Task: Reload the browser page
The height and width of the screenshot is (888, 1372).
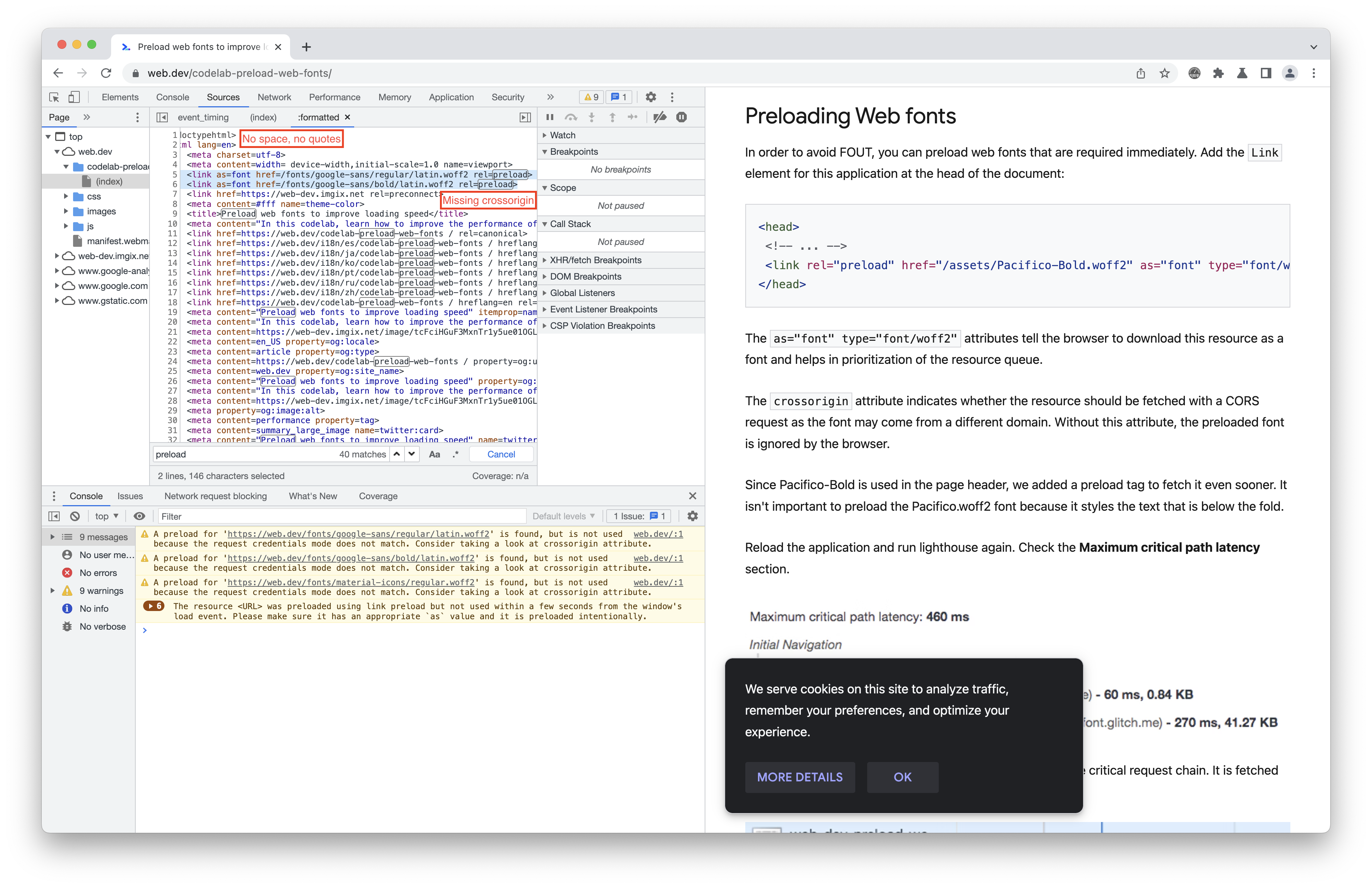Action: coord(106,73)
